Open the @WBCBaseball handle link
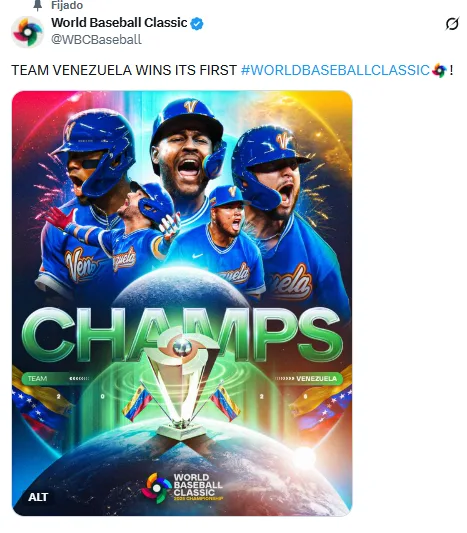467x533 pixels. [96, 39]
